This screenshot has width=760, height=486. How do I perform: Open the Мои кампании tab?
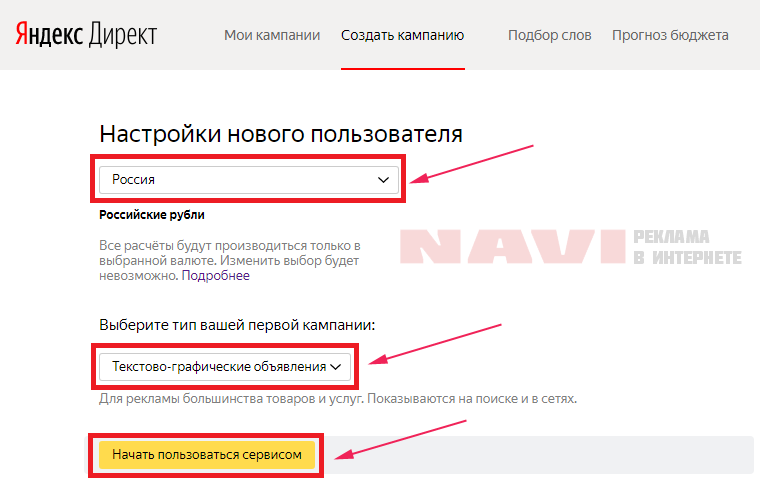(x=272, y=35)
